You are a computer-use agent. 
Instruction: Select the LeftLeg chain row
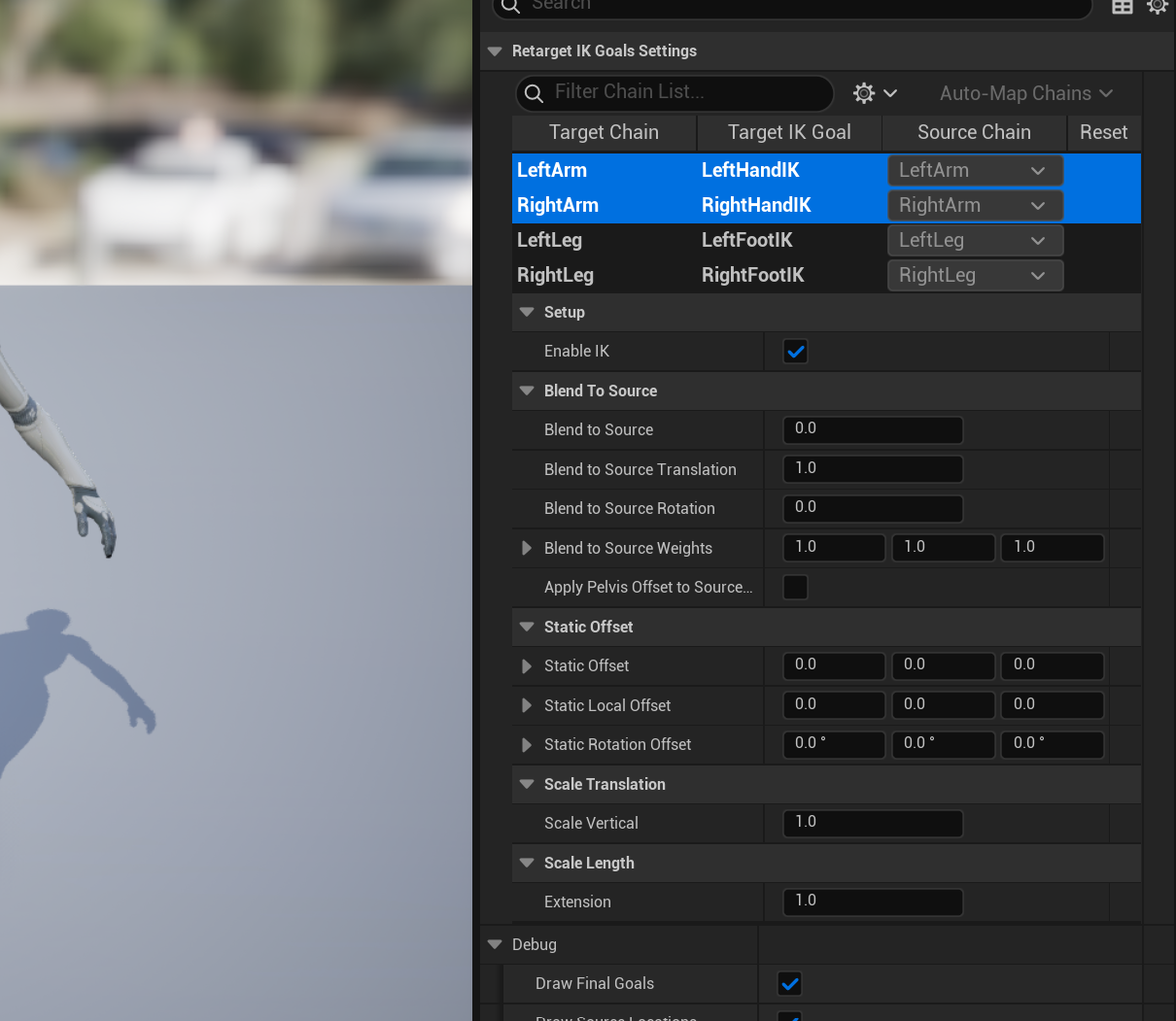550,241
